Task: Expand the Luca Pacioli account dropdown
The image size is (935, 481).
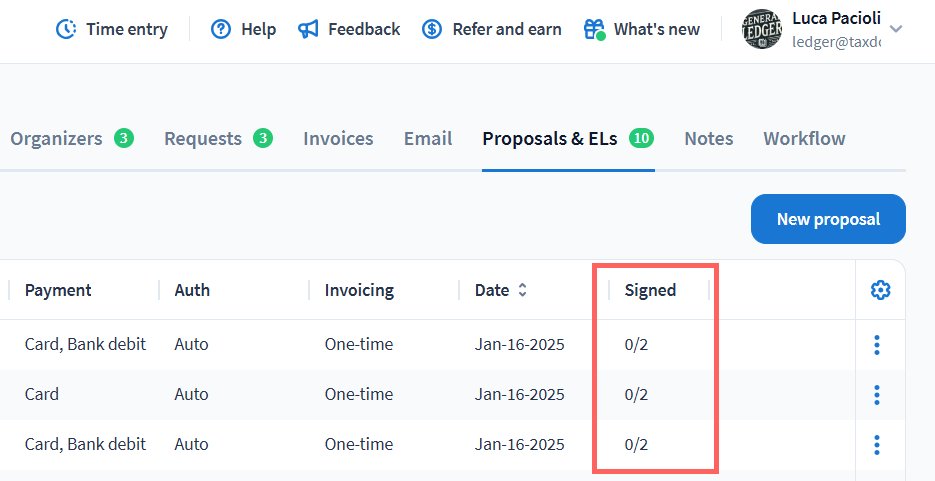Action: tap(896, 29)
